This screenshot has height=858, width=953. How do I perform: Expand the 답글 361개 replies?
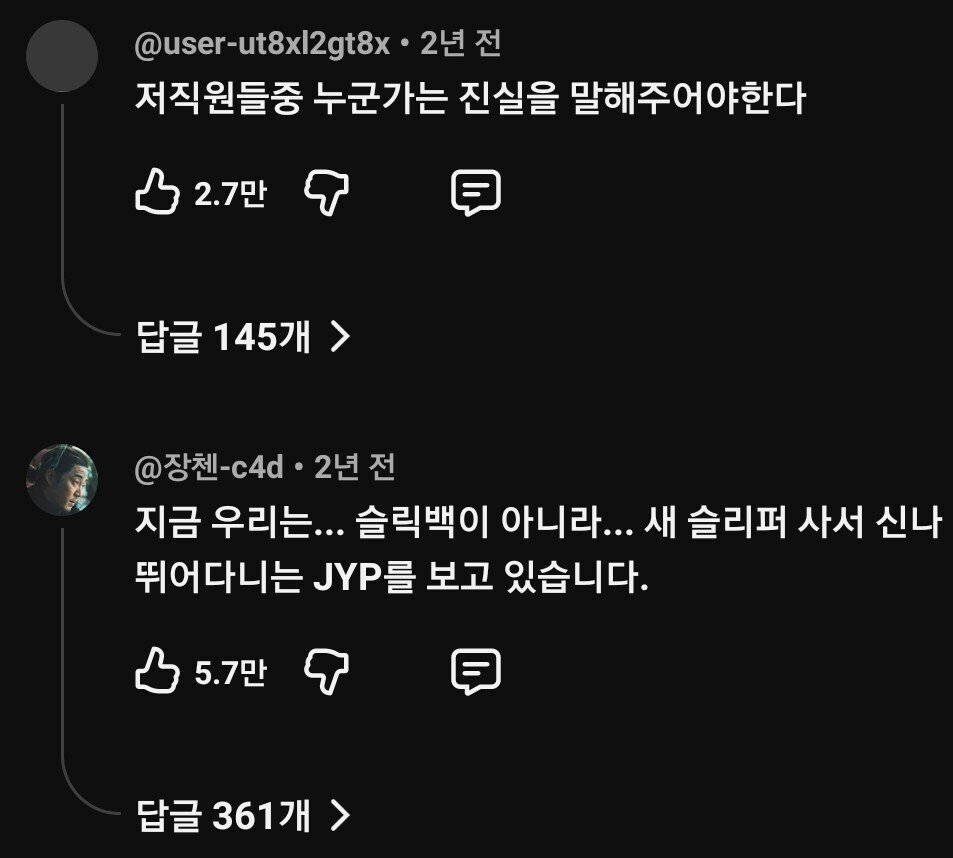244,815
